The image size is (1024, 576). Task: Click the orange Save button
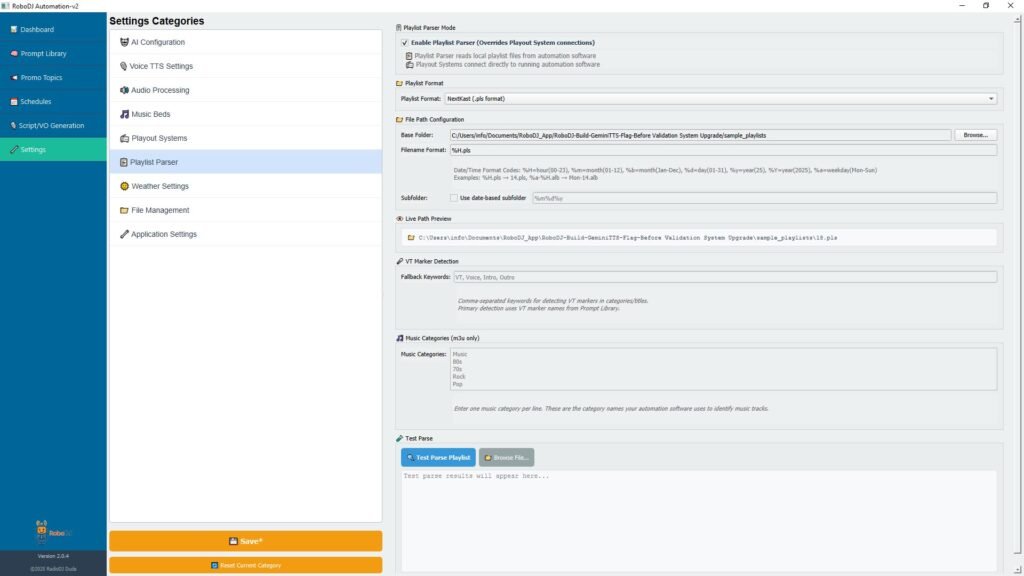pos(245,541)
